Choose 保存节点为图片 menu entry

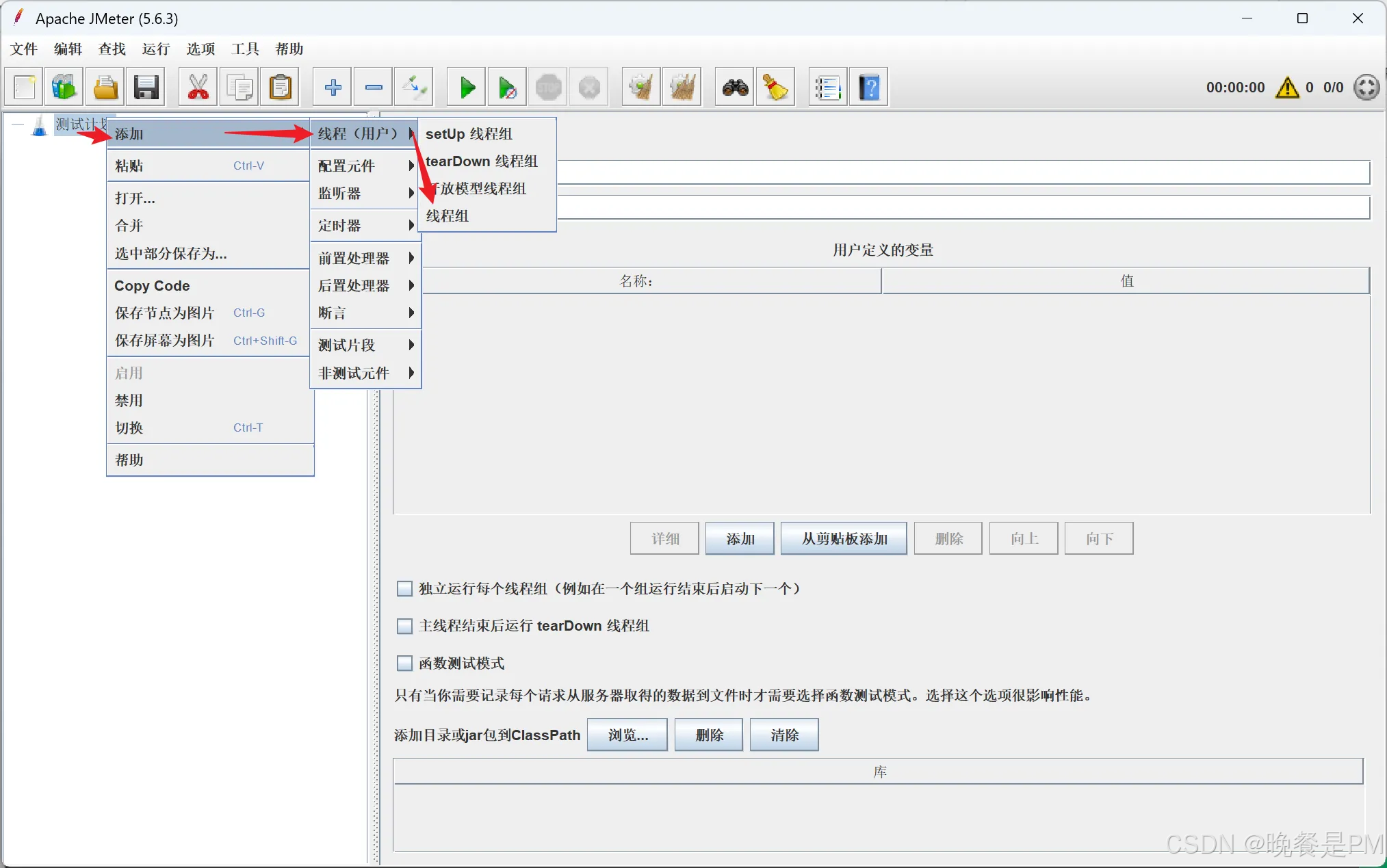[x=209, y=313]
